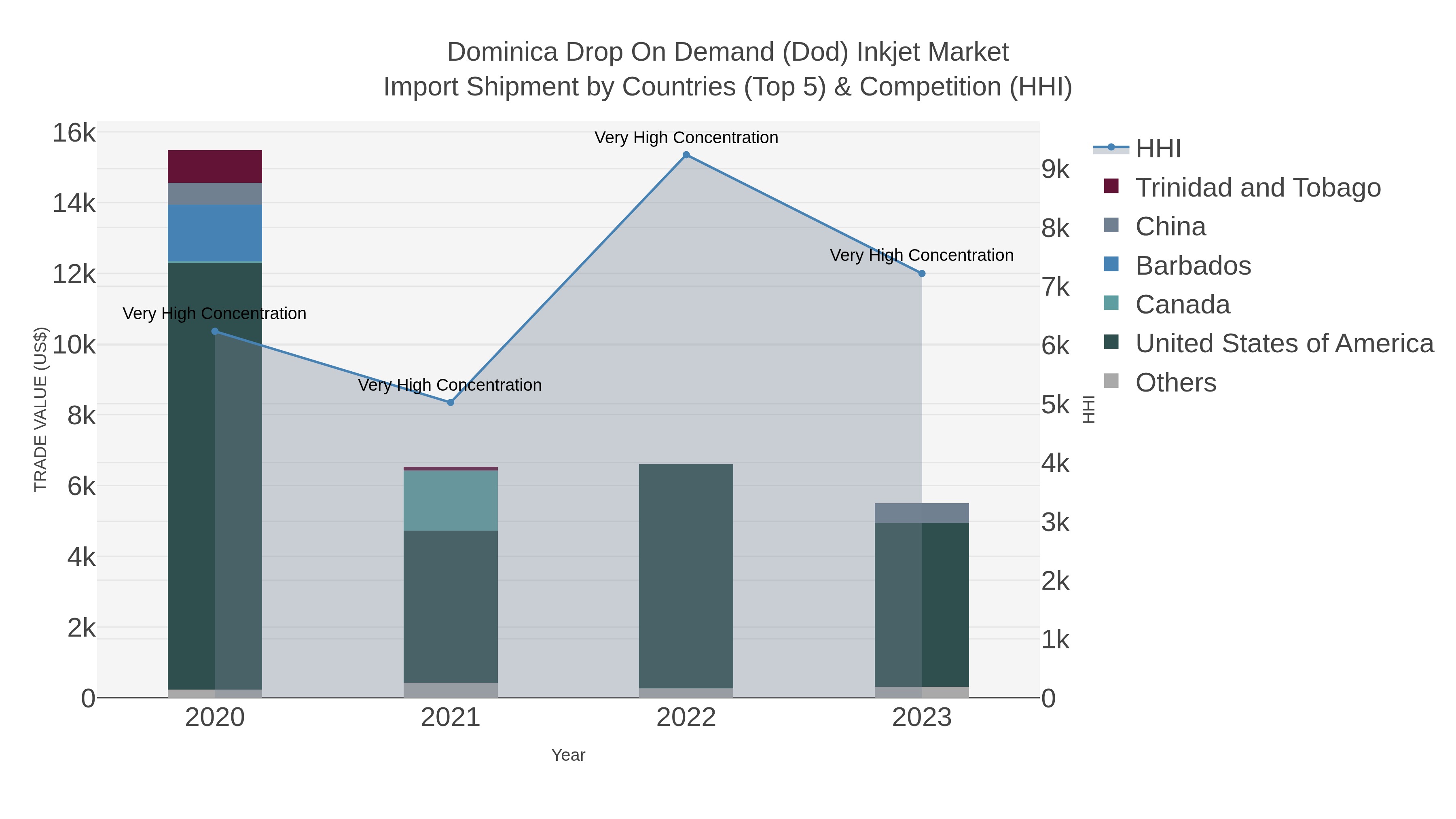Toggle the HHI legend entry
The height and width of the screenshot is (819, 1456).
[x=1137, y=148]
